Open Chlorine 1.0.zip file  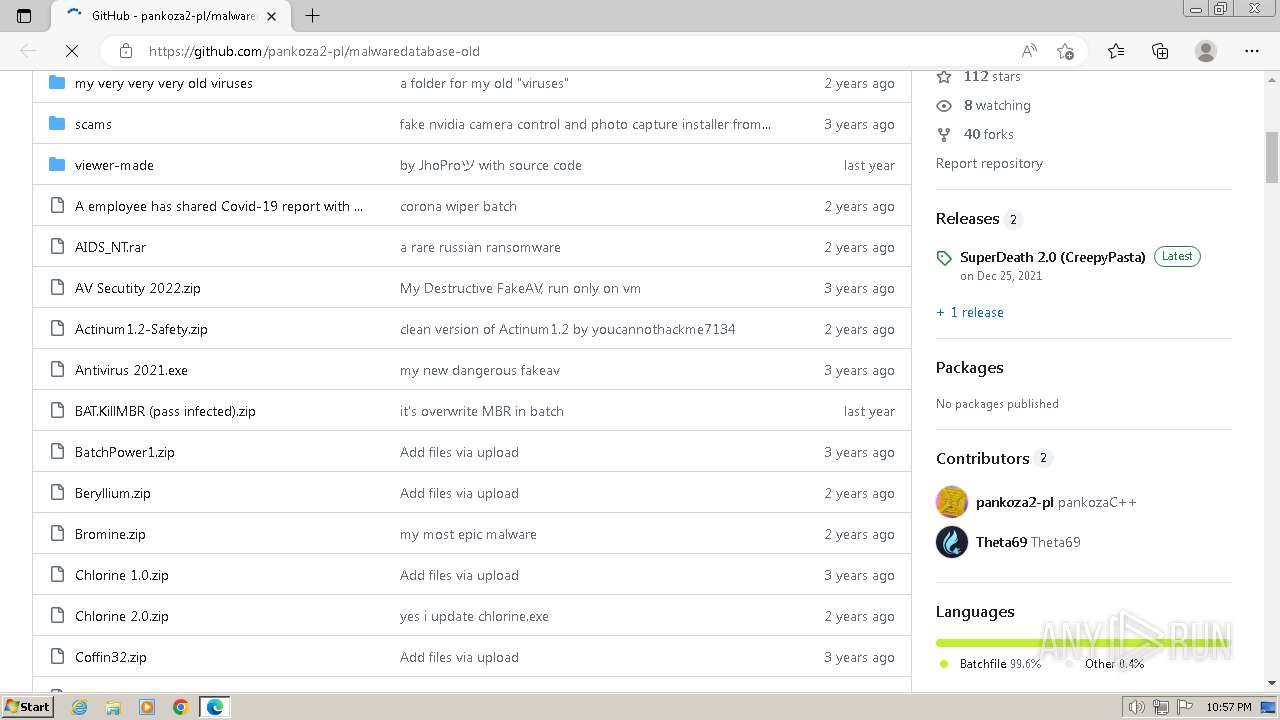pyautogui.click(x=122, y=575)
